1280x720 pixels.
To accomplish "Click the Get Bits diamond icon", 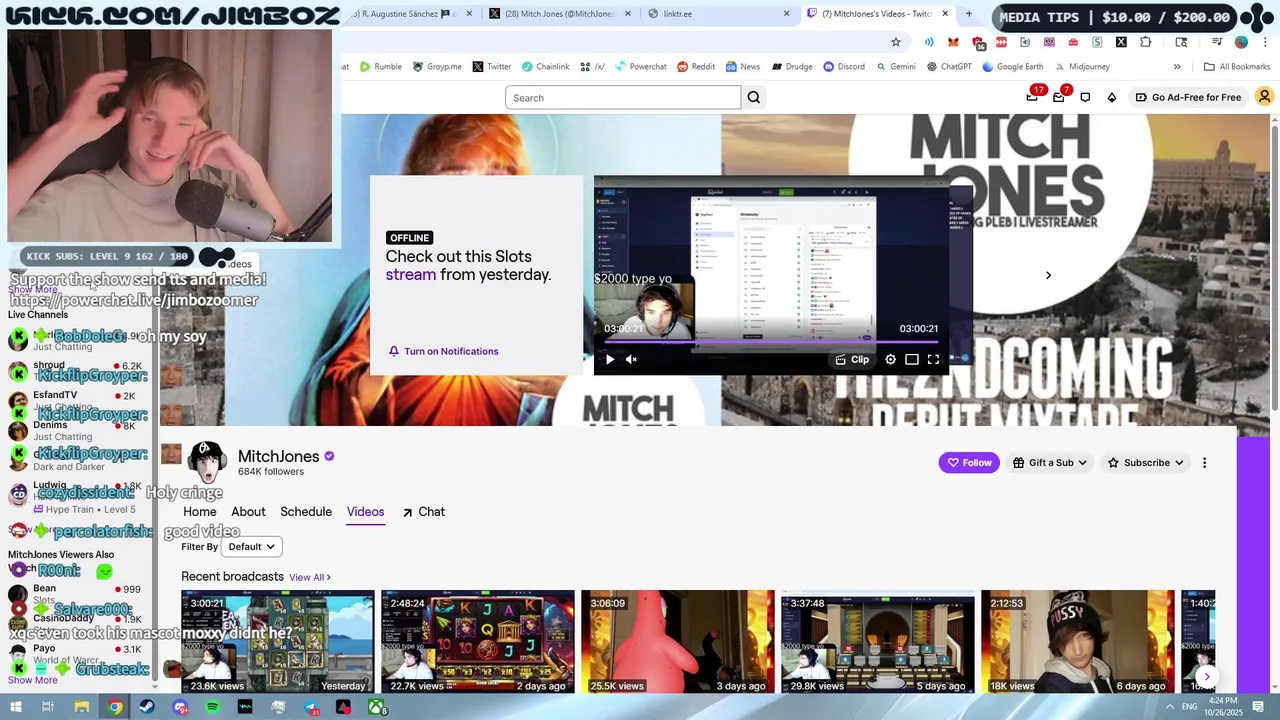I will (x=1112, y=97).
